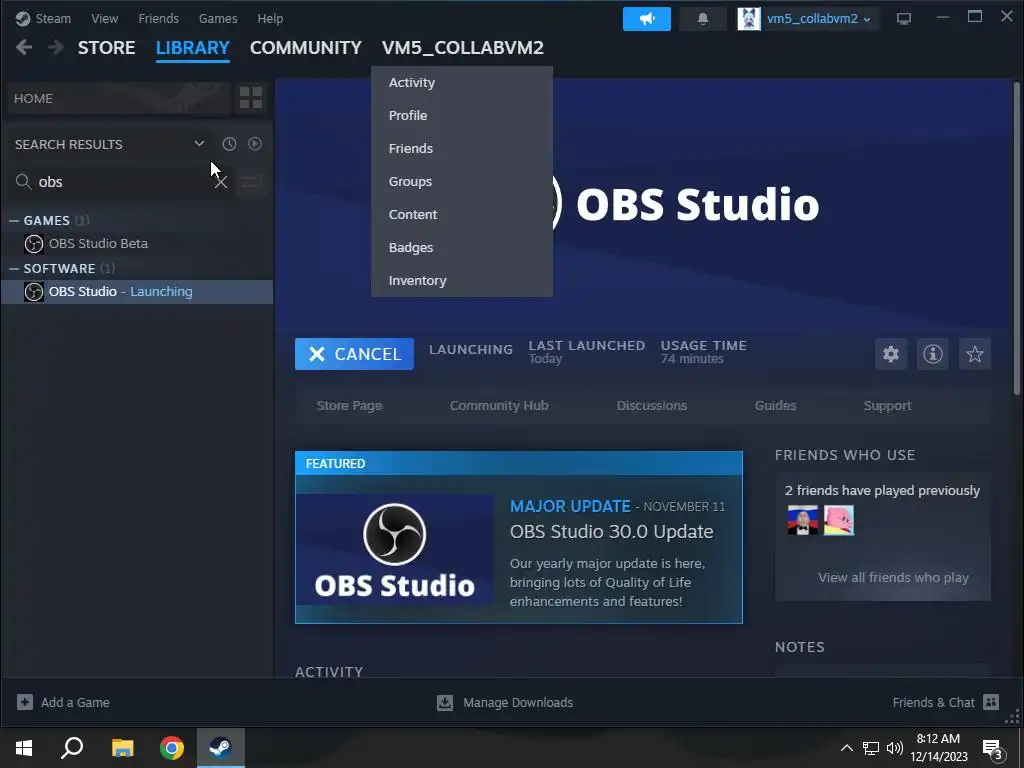Click the search magnifier icon in the library
Image resolution: width=1024 pixels, height=768 pixels.
click(x=24, y=182)
